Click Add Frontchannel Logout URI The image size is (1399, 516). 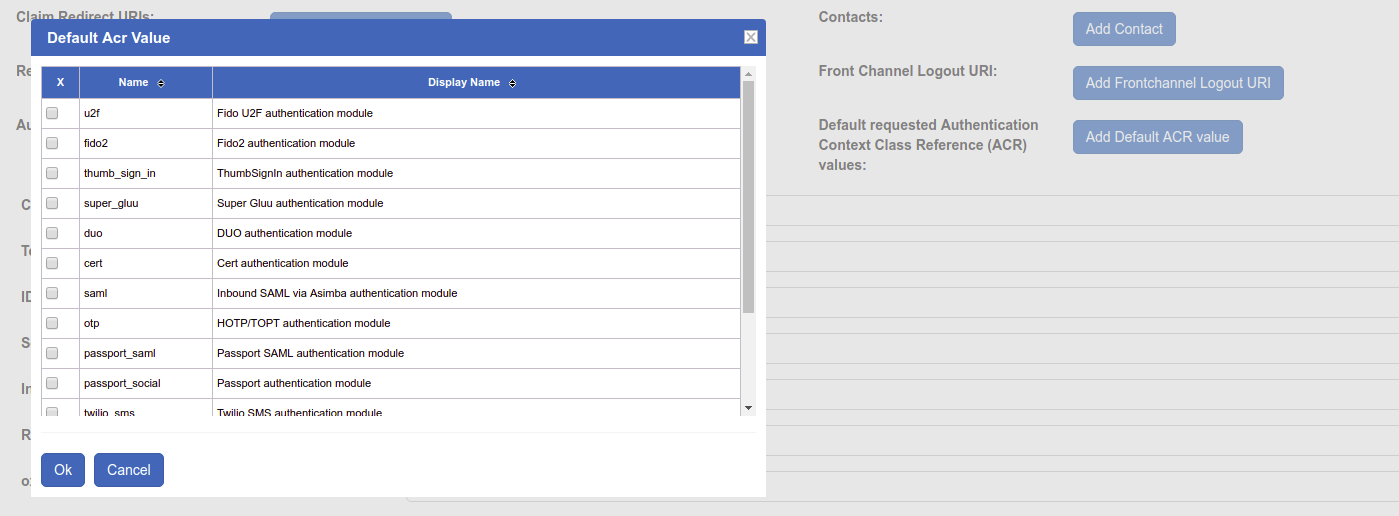coord(1177,83)
